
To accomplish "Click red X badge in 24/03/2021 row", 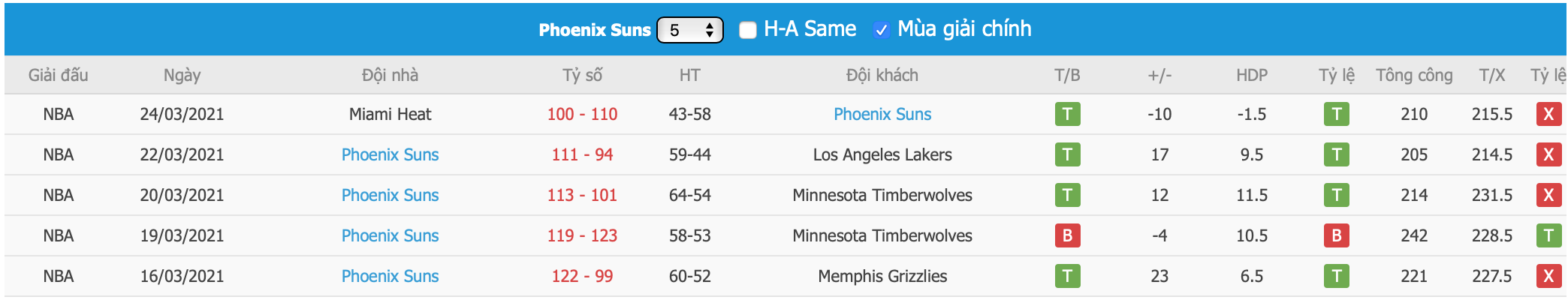I will [x=1548, y=114].
